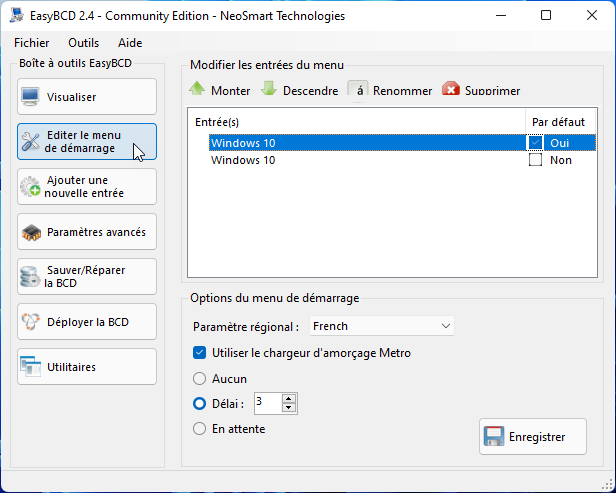Click the Monter label
Screen dimensions: 616x493
click(x=231, y=91)
